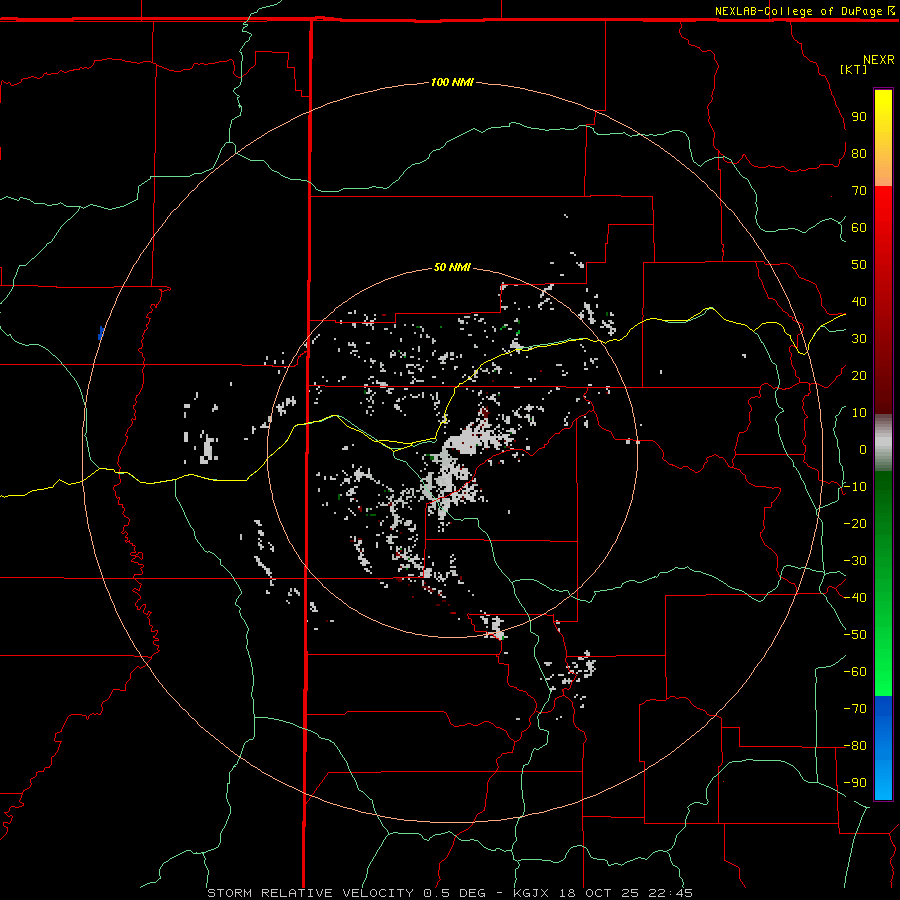The height and width of the screenshot is (900, 900).
Task: Click the -50 knot value on color scale
Action: click(x=855, y=634)
